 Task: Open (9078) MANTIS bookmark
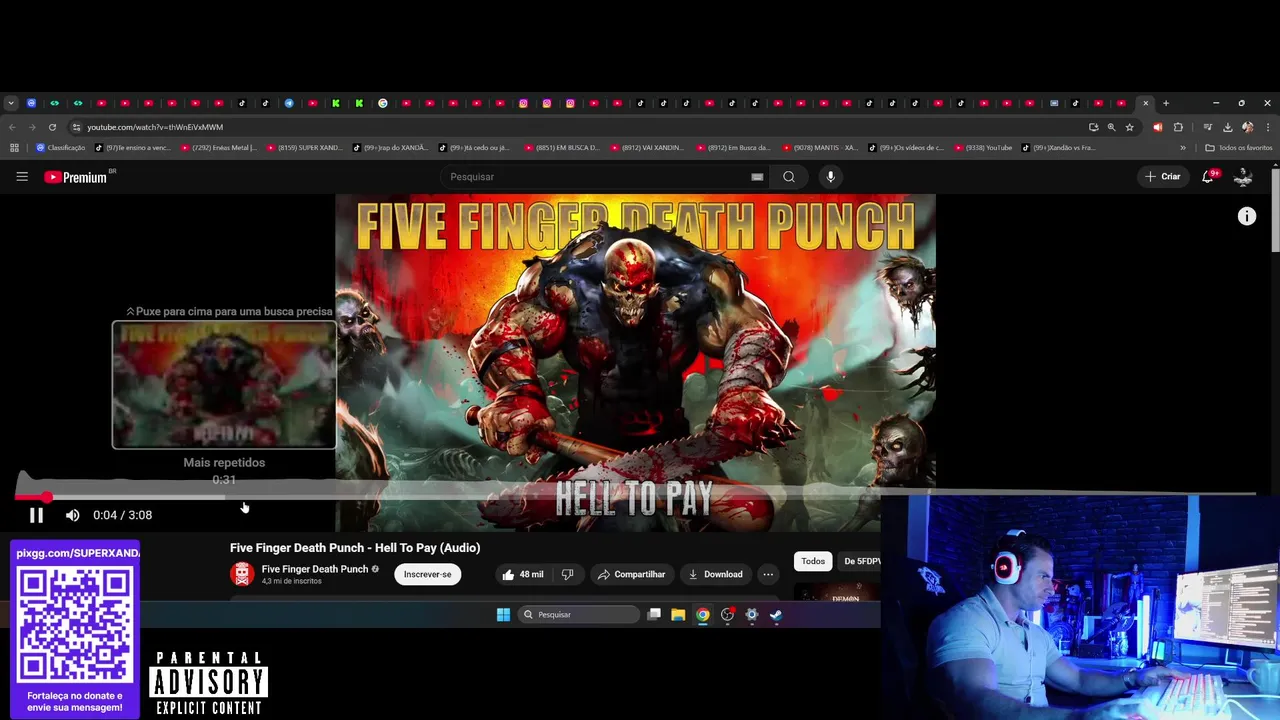[x=820, y=148]
